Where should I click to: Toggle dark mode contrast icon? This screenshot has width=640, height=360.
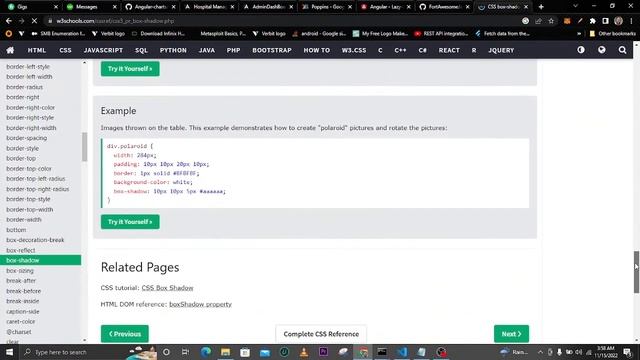(x=581, y=50)
